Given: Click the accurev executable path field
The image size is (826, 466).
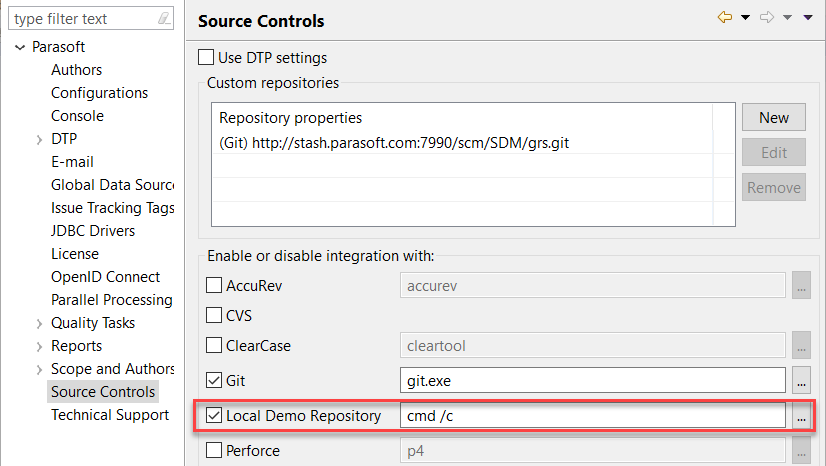Looking at the screenshot, I should pos(593,285).
